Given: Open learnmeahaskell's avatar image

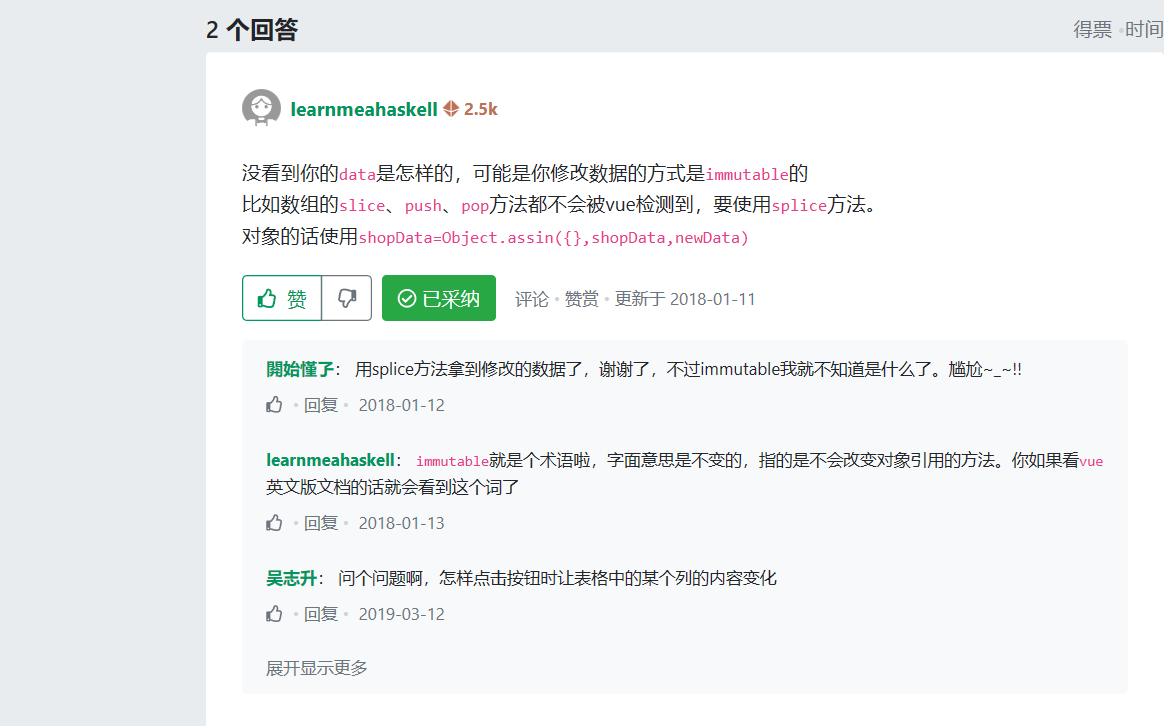Looking at the screenshot, I should (261, 108).
